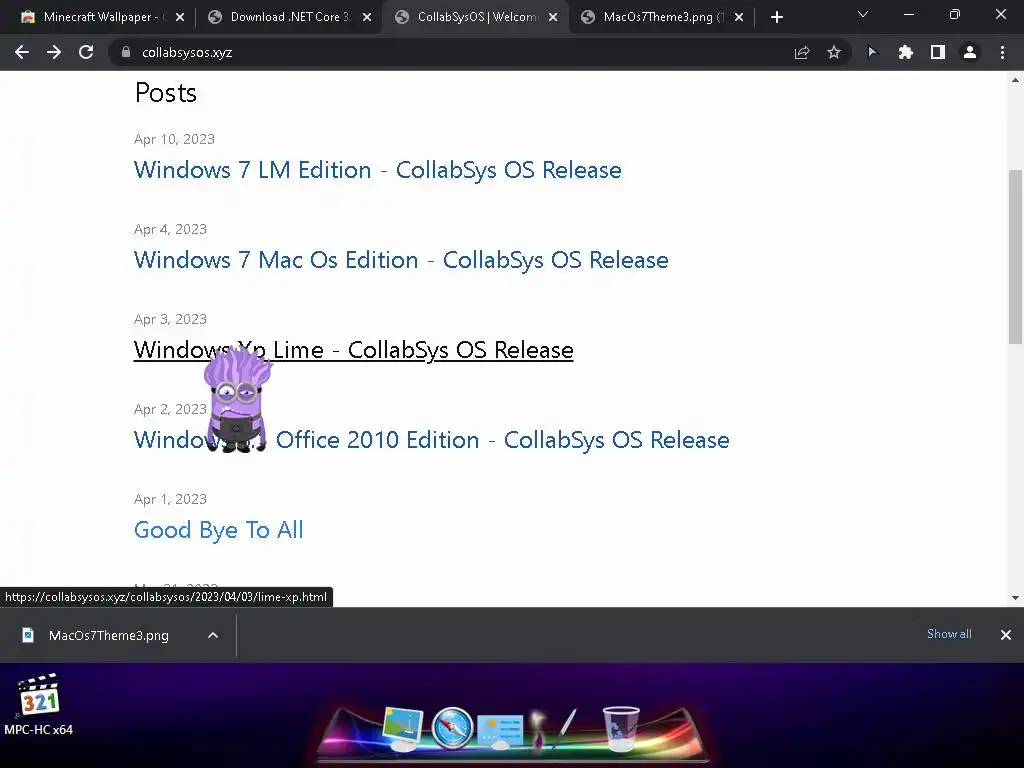Image resolution: width=1024 pixels, height=768 pixels.
Task: Switch to the Download .NET Core tab
Action: (x=286, y=17)
